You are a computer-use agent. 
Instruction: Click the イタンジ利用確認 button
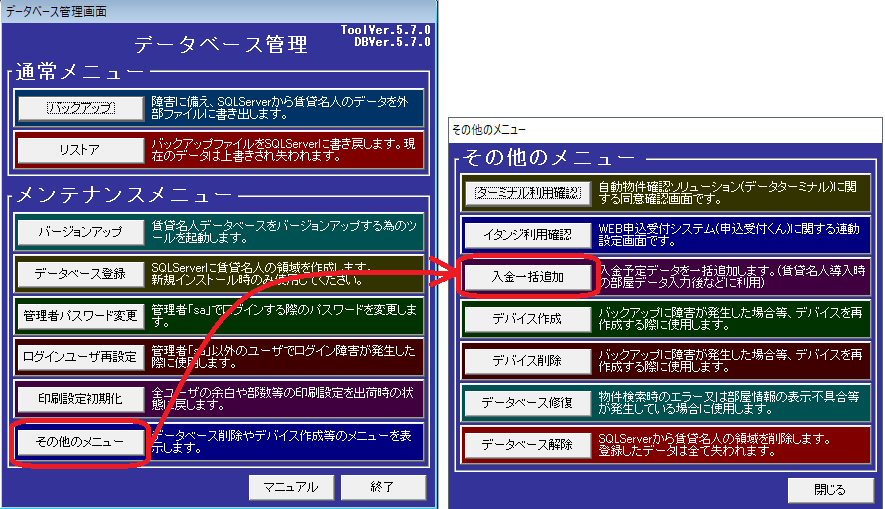(527, 234)
